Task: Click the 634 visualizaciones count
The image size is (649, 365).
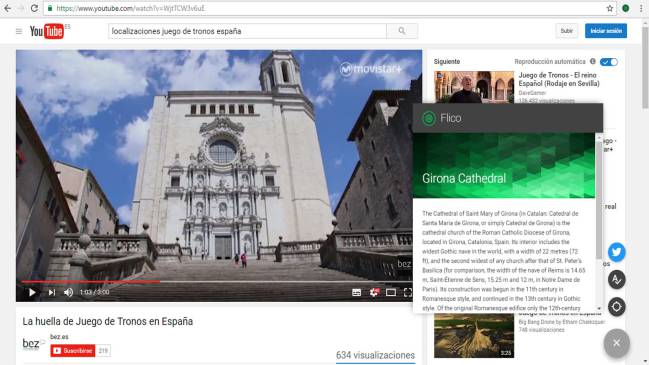Action: click(375, 355)
